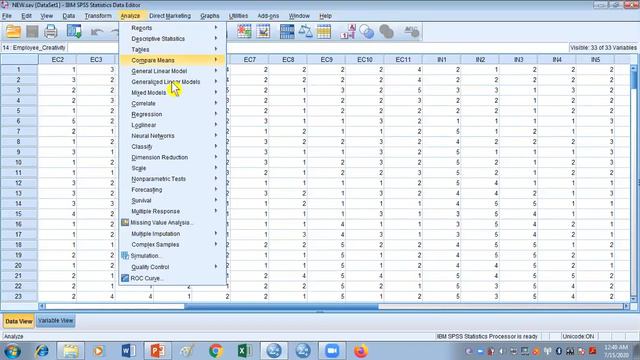This screenshot has width=640, height=360.
Task: Open the Graphs menu
Action: pos(210,16)
